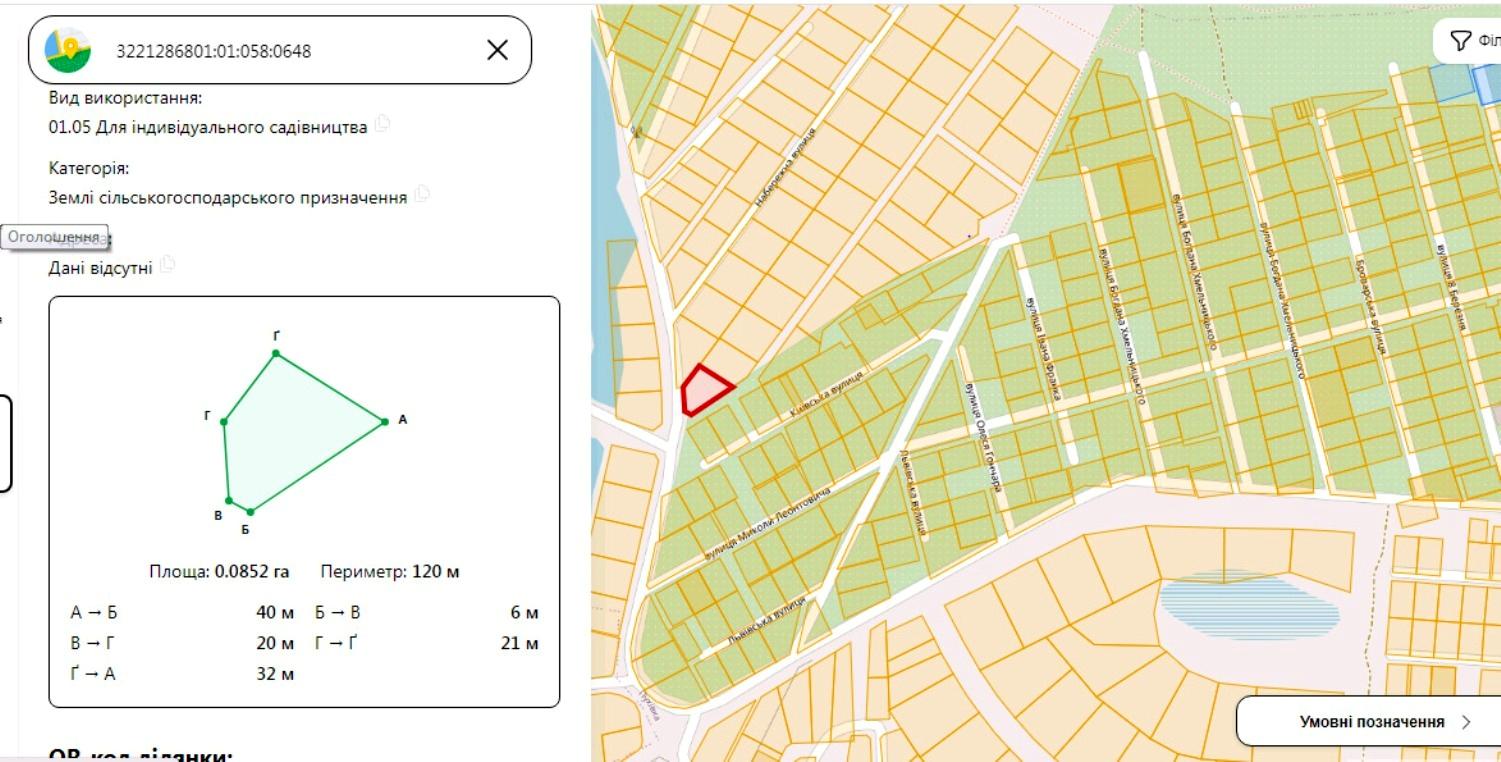
Task: Expand the 'Умовні позначення' legend
Action: click(x=1369, y=721)
